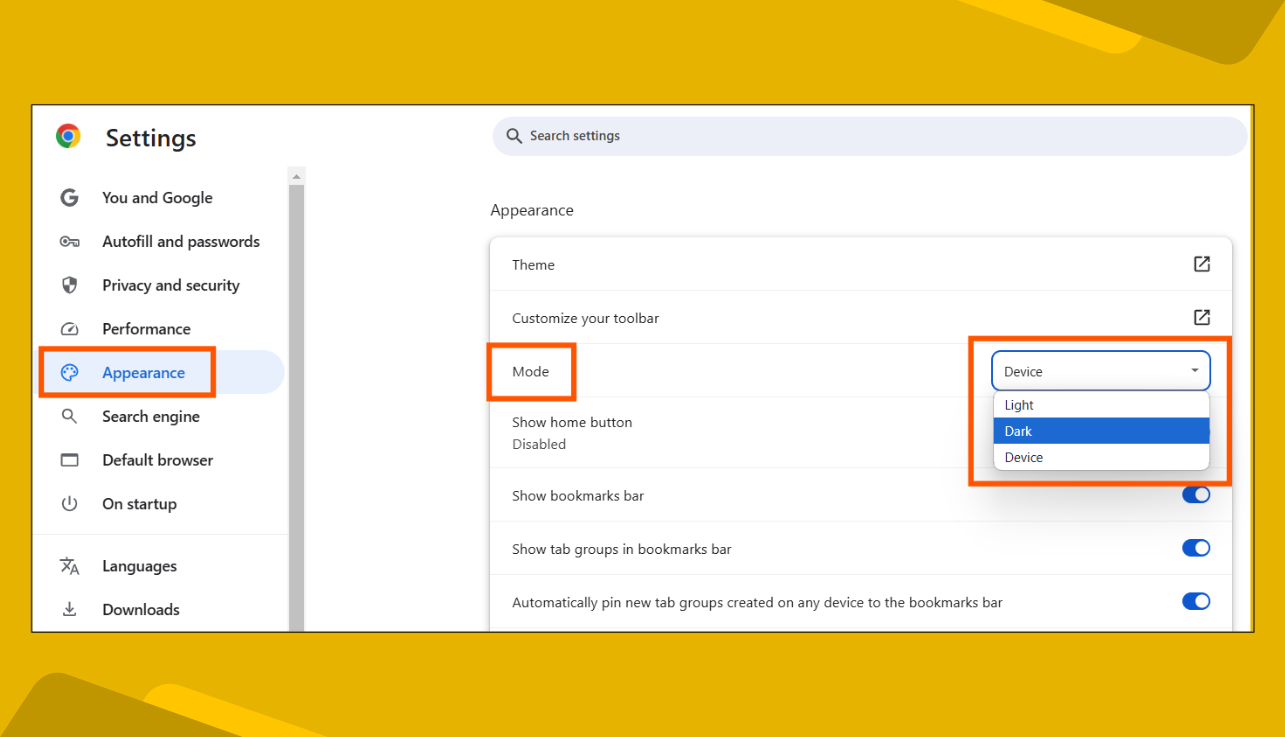Turn off Show tab groups in bookmarks bar
Screen dimensions: 1285x737
[1196, 548]
